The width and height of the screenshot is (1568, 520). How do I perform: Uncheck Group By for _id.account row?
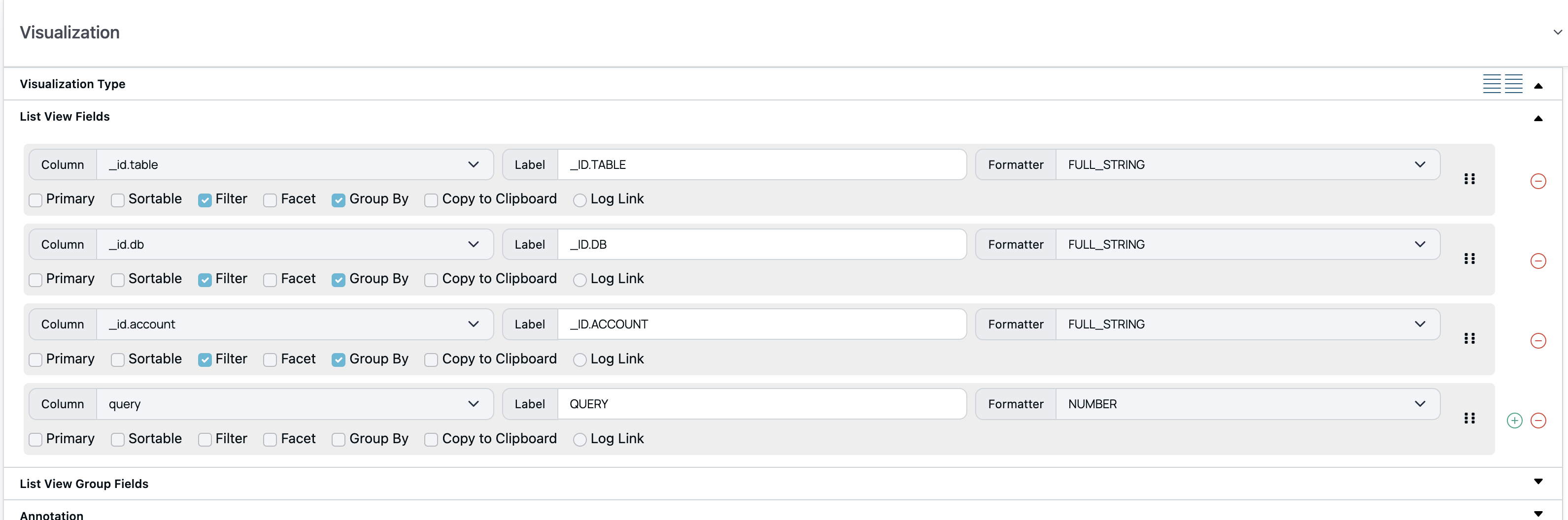(339, 360)
